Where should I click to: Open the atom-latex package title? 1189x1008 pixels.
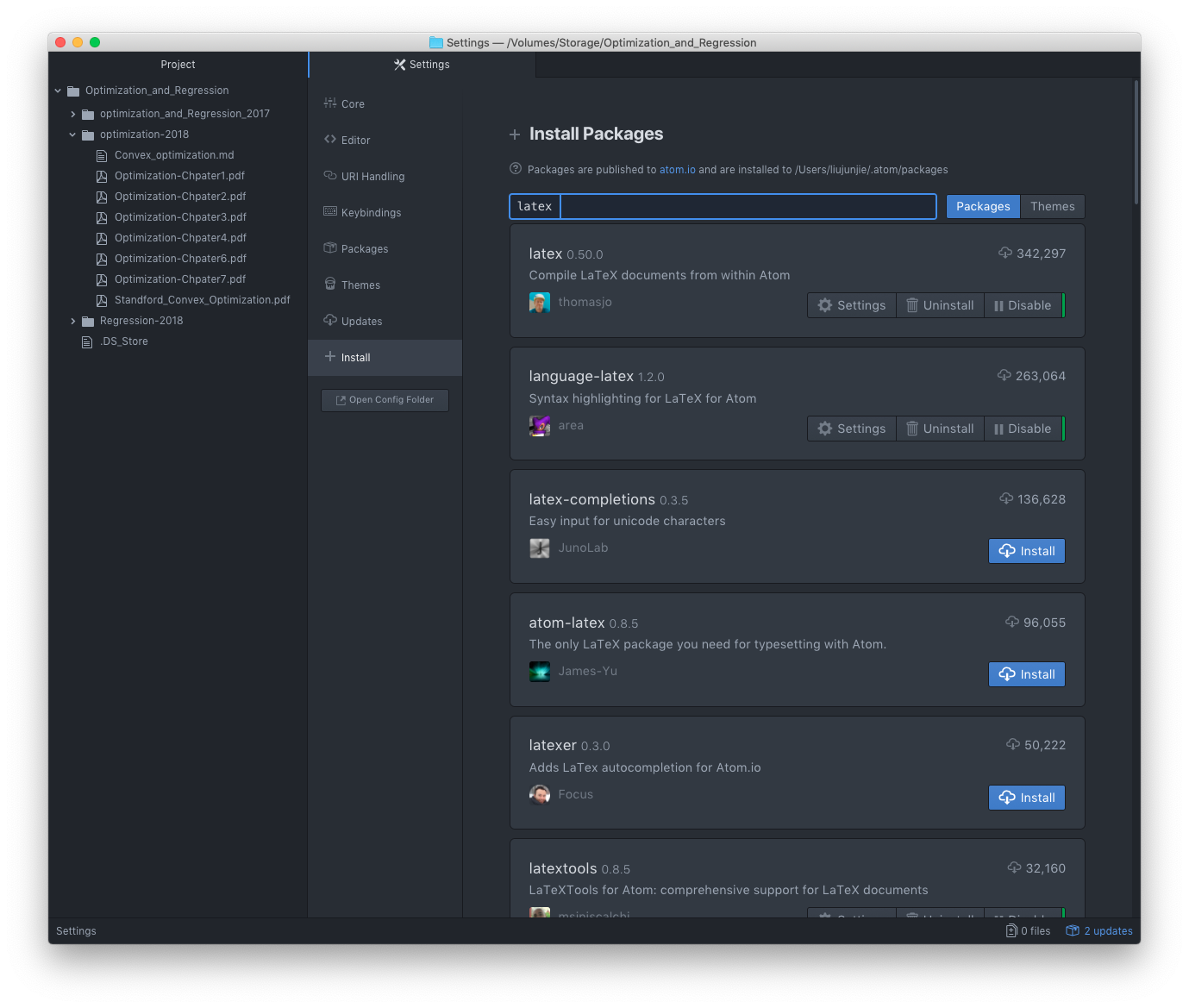coord(567,623)
